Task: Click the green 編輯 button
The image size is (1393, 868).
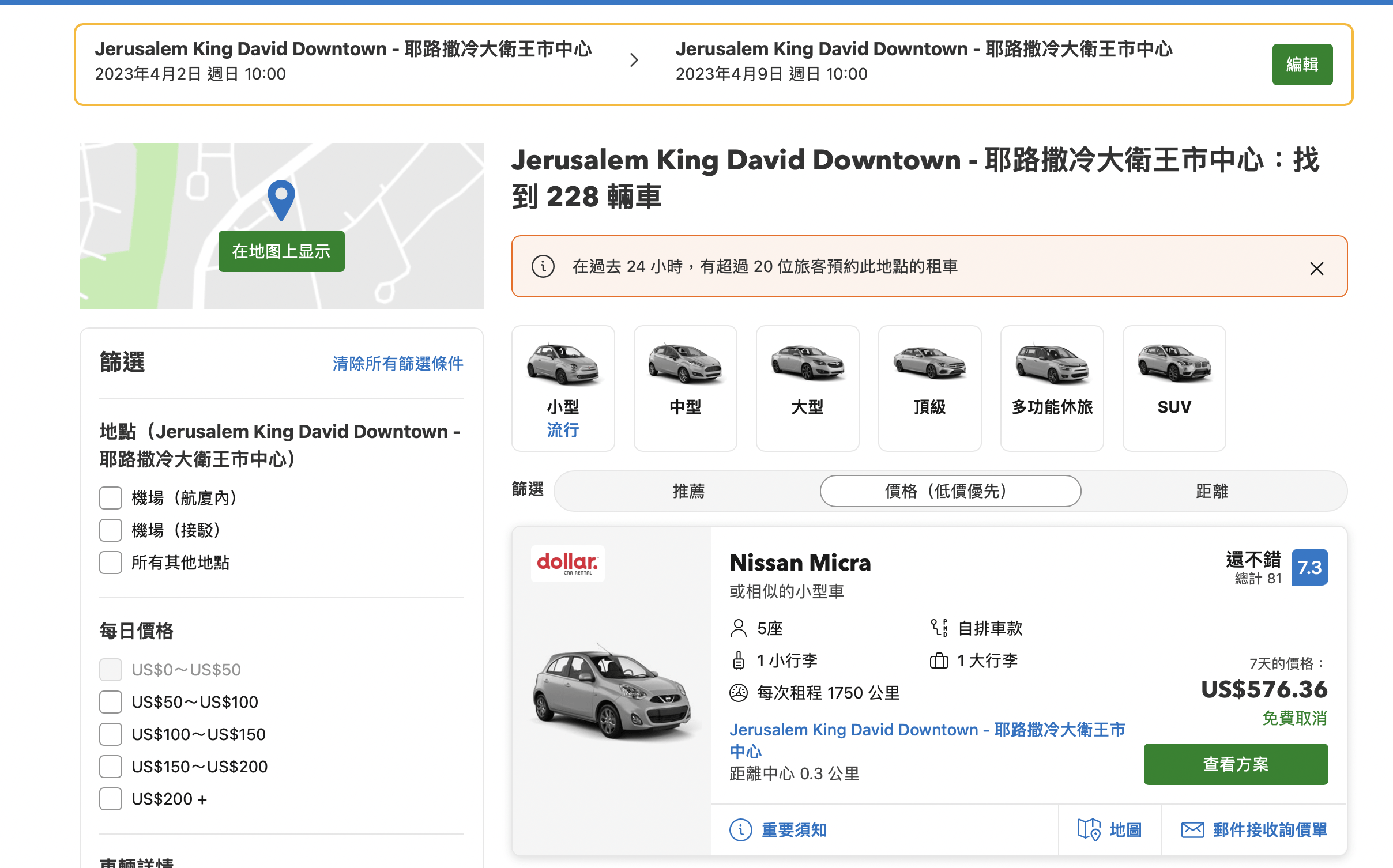Action: [1302, 65]
